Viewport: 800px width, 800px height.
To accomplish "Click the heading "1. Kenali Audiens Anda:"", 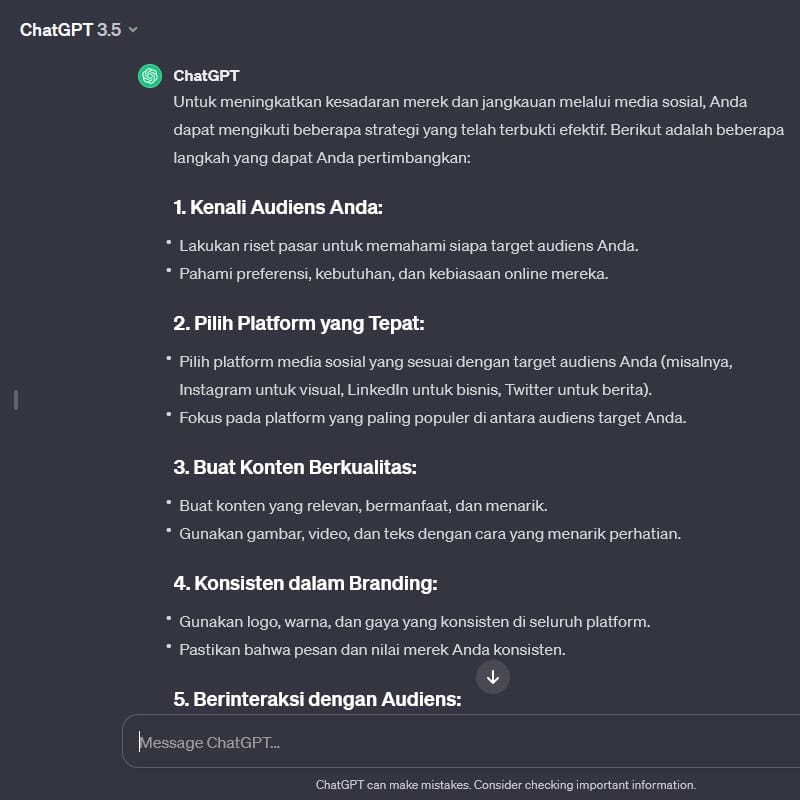I will click(x=278, y=208).
